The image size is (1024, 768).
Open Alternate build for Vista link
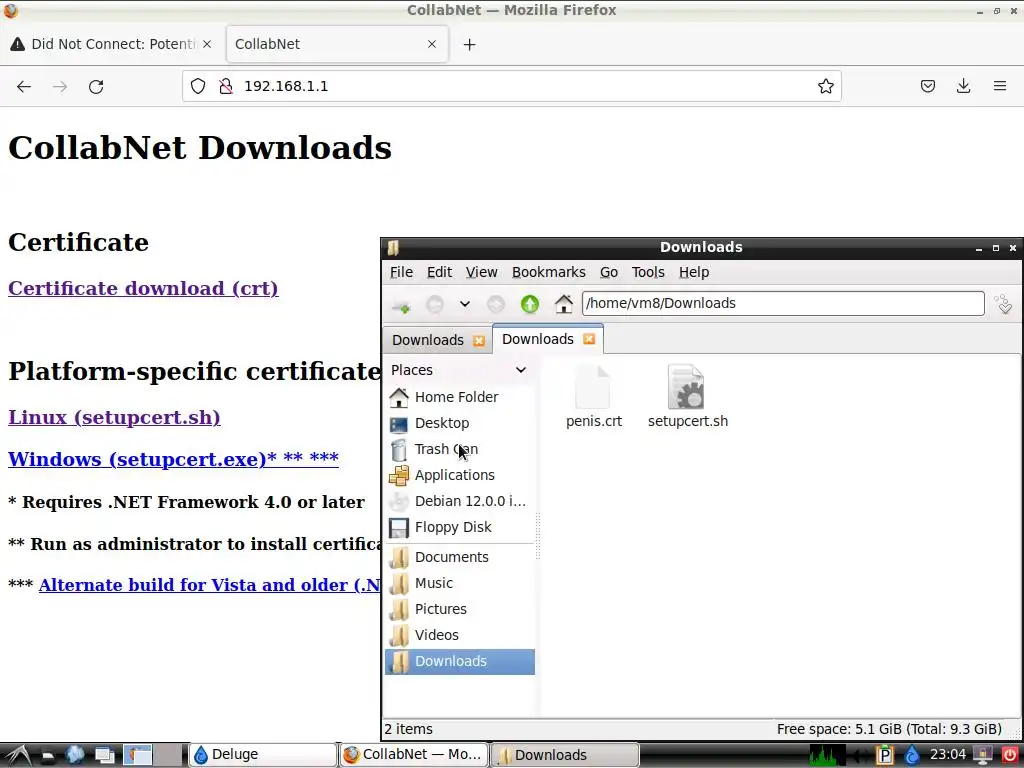pyautogui.click(x=209, y=584)
